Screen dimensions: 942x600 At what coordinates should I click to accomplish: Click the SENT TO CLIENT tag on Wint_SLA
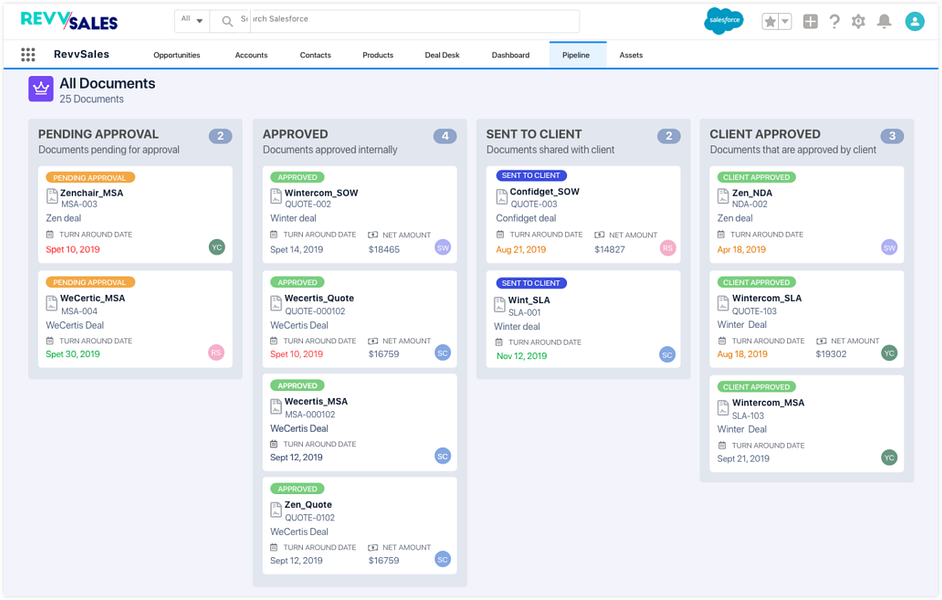coord(531,283)
